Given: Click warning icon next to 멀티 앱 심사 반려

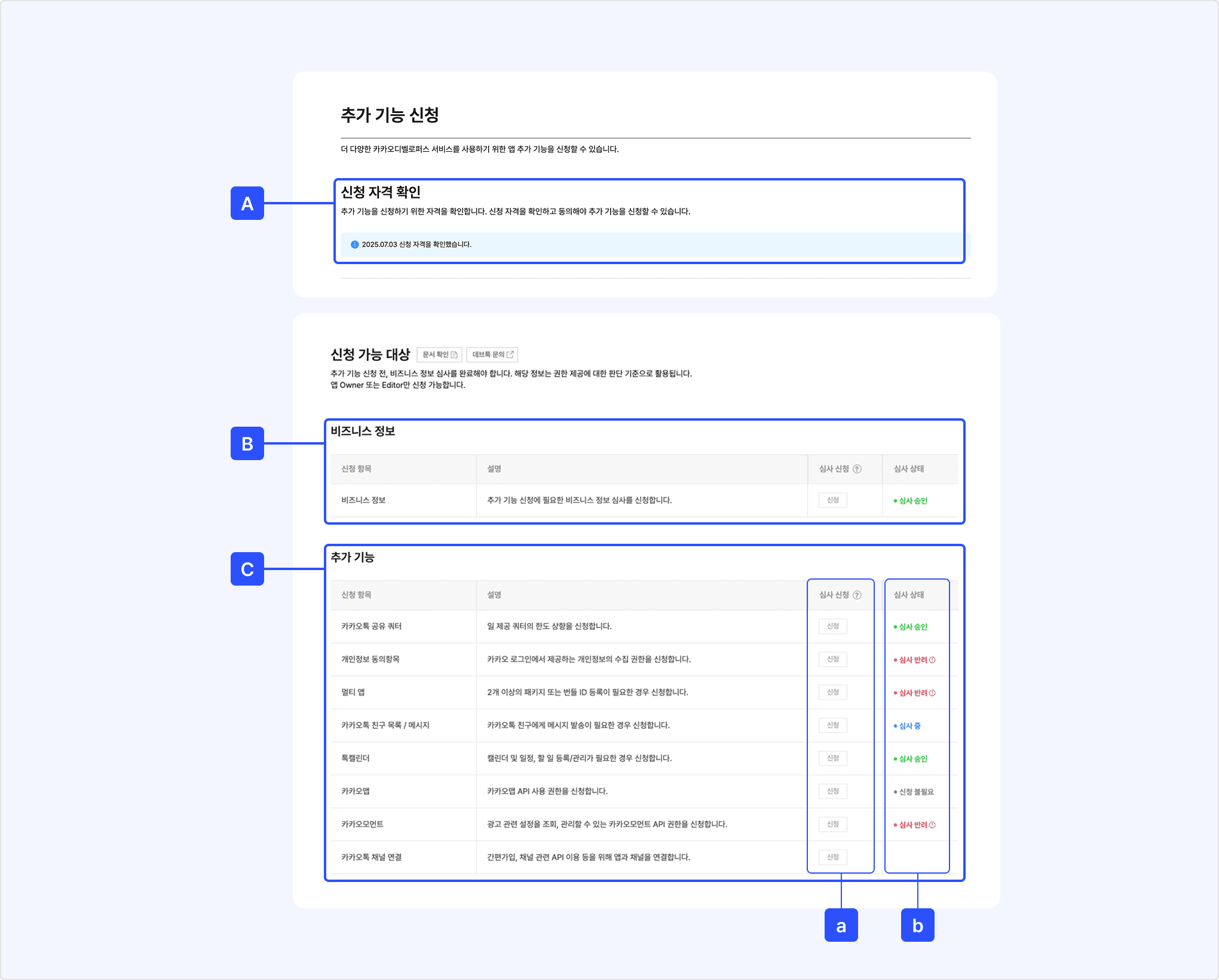Looking at the screenshot, I should tap(932, 693).
